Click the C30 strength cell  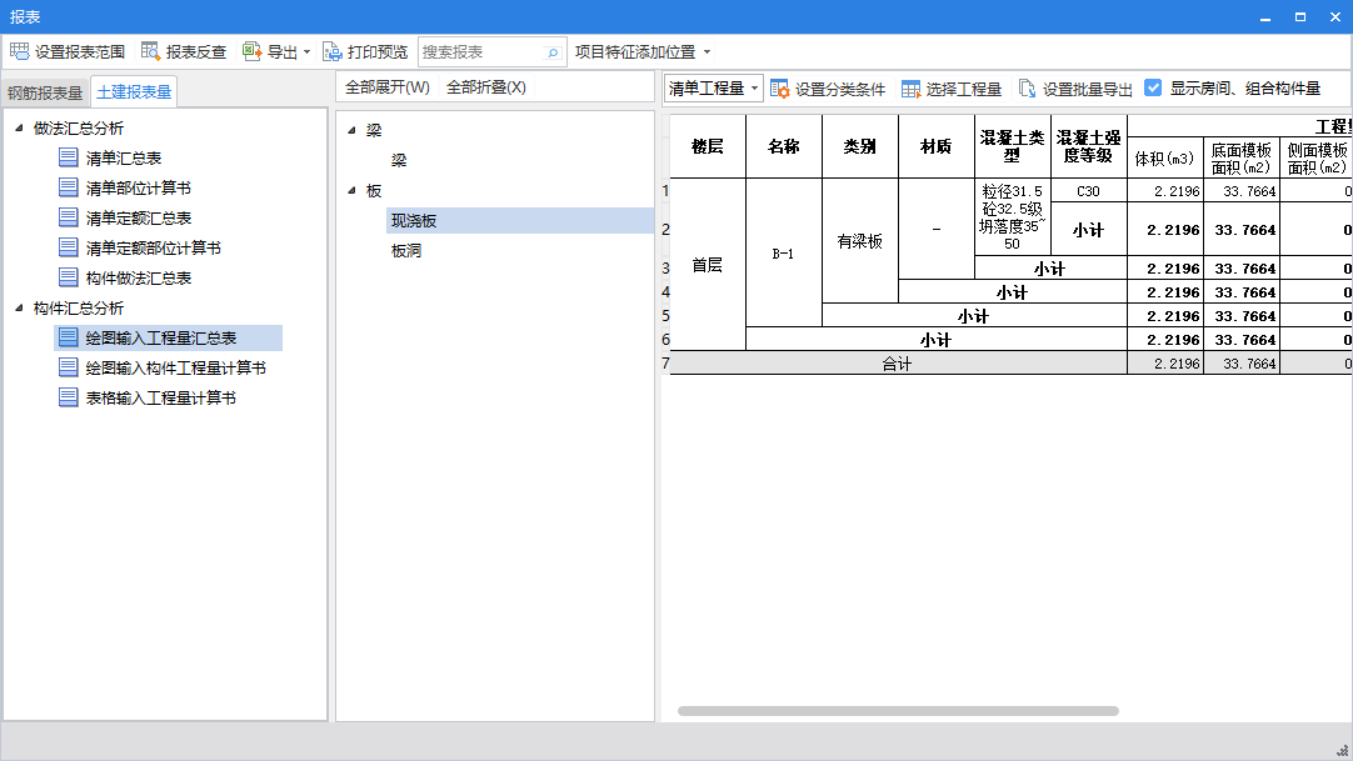(x=1089, y=191)
